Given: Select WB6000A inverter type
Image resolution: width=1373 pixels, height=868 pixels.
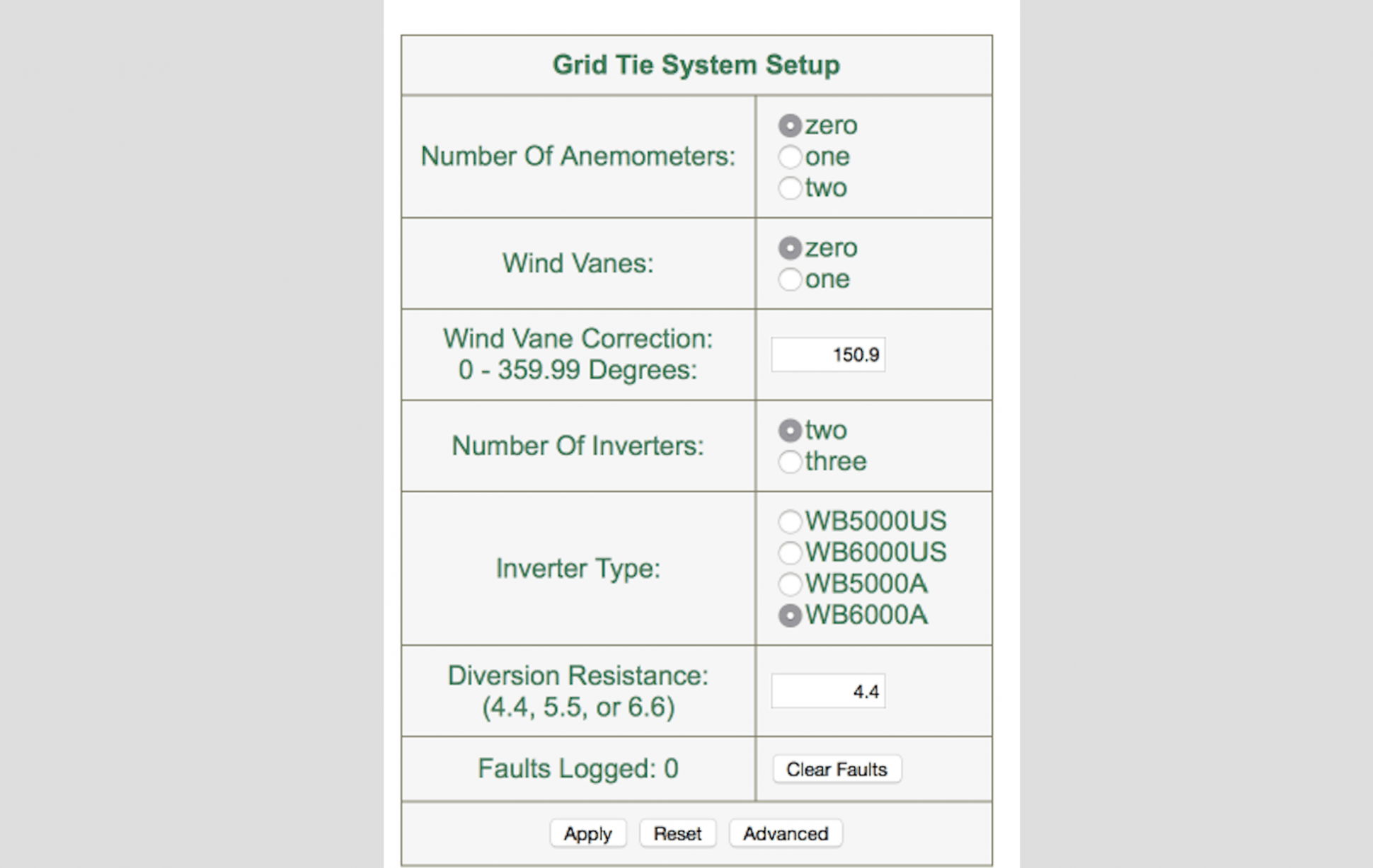Looking at the screenshot, I should coord(790,615).
